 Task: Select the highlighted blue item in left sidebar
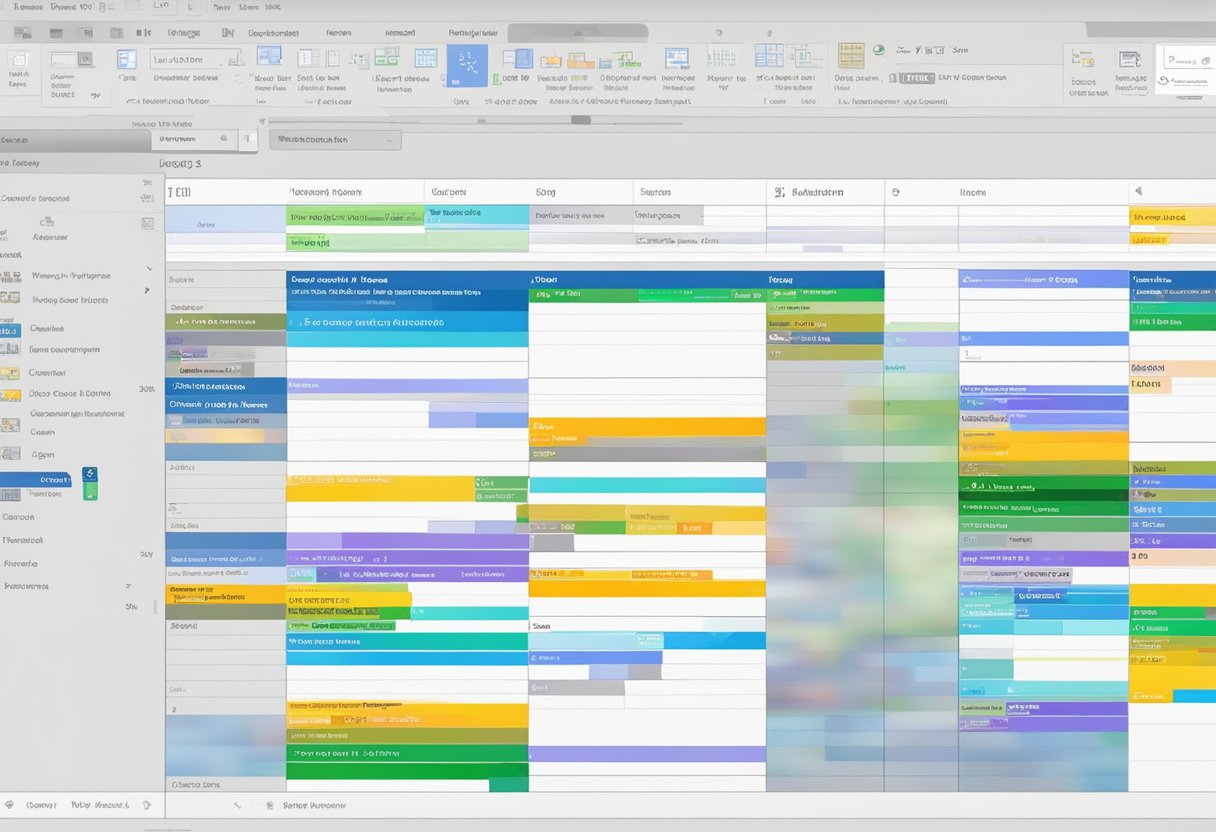(36, 480)
